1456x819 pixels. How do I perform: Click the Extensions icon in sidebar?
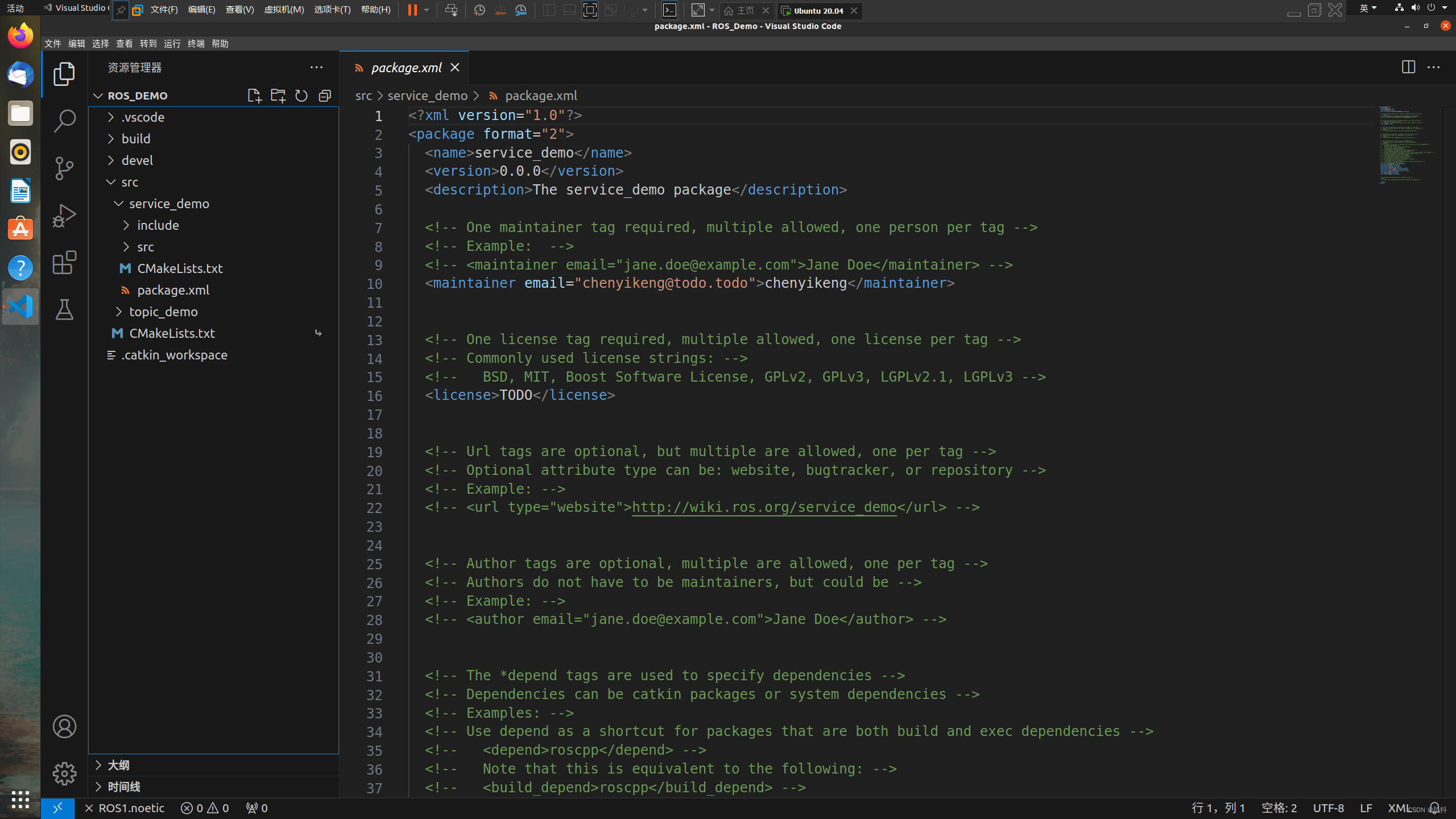(x=63, y=262)
